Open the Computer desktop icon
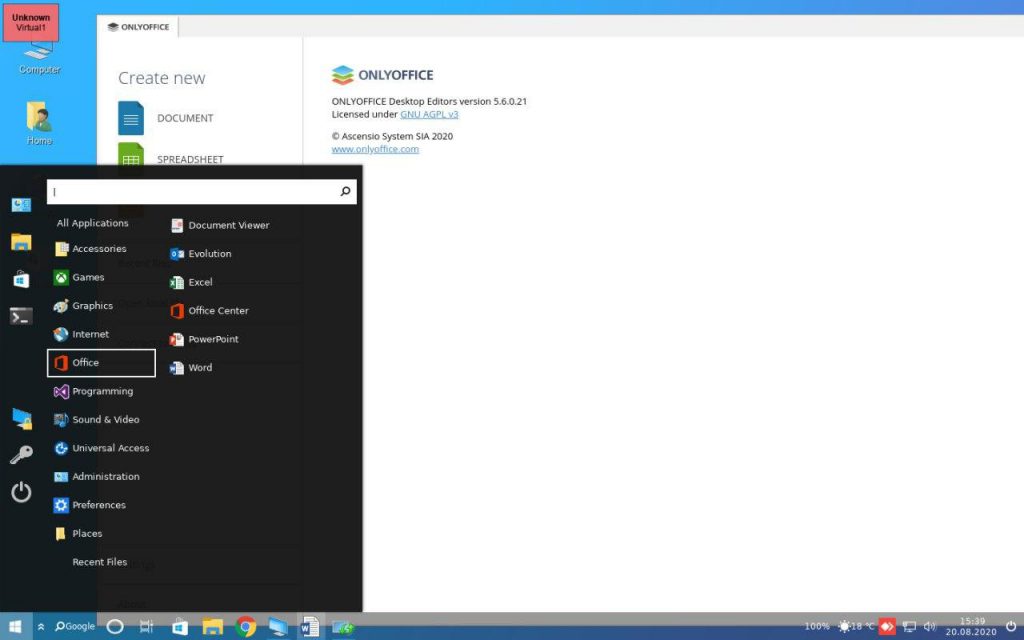Screen dimensions: 1024x640 pyautogui.click(x=39, y=59)
